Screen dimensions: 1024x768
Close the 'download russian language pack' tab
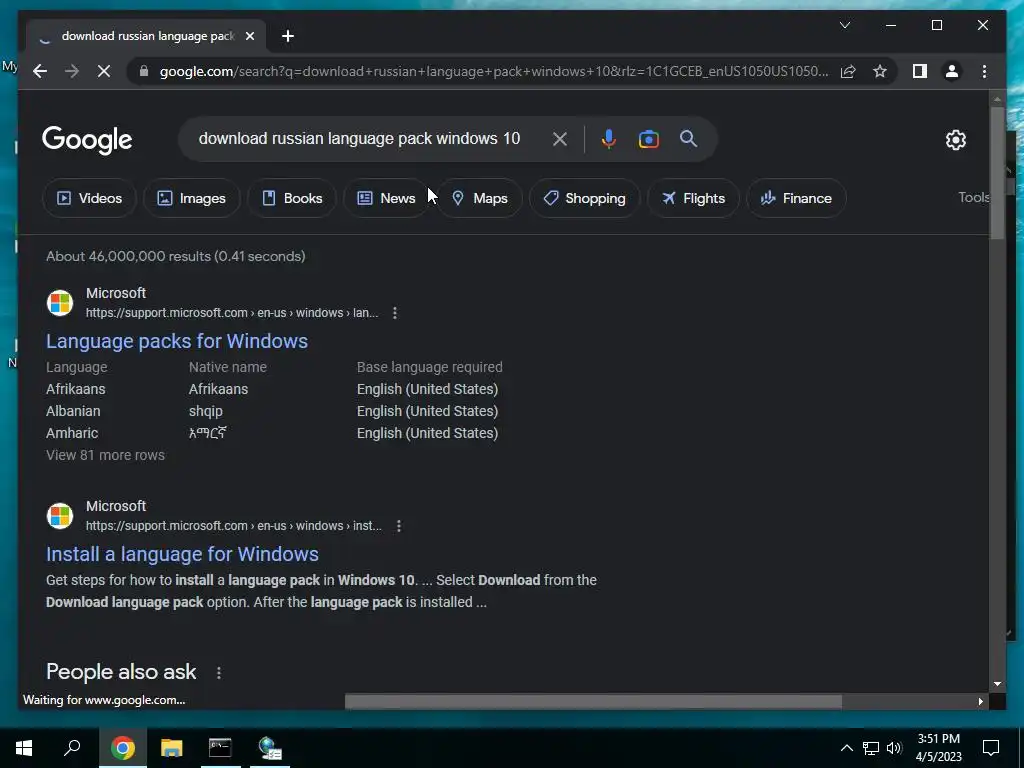tap(249, 36)
